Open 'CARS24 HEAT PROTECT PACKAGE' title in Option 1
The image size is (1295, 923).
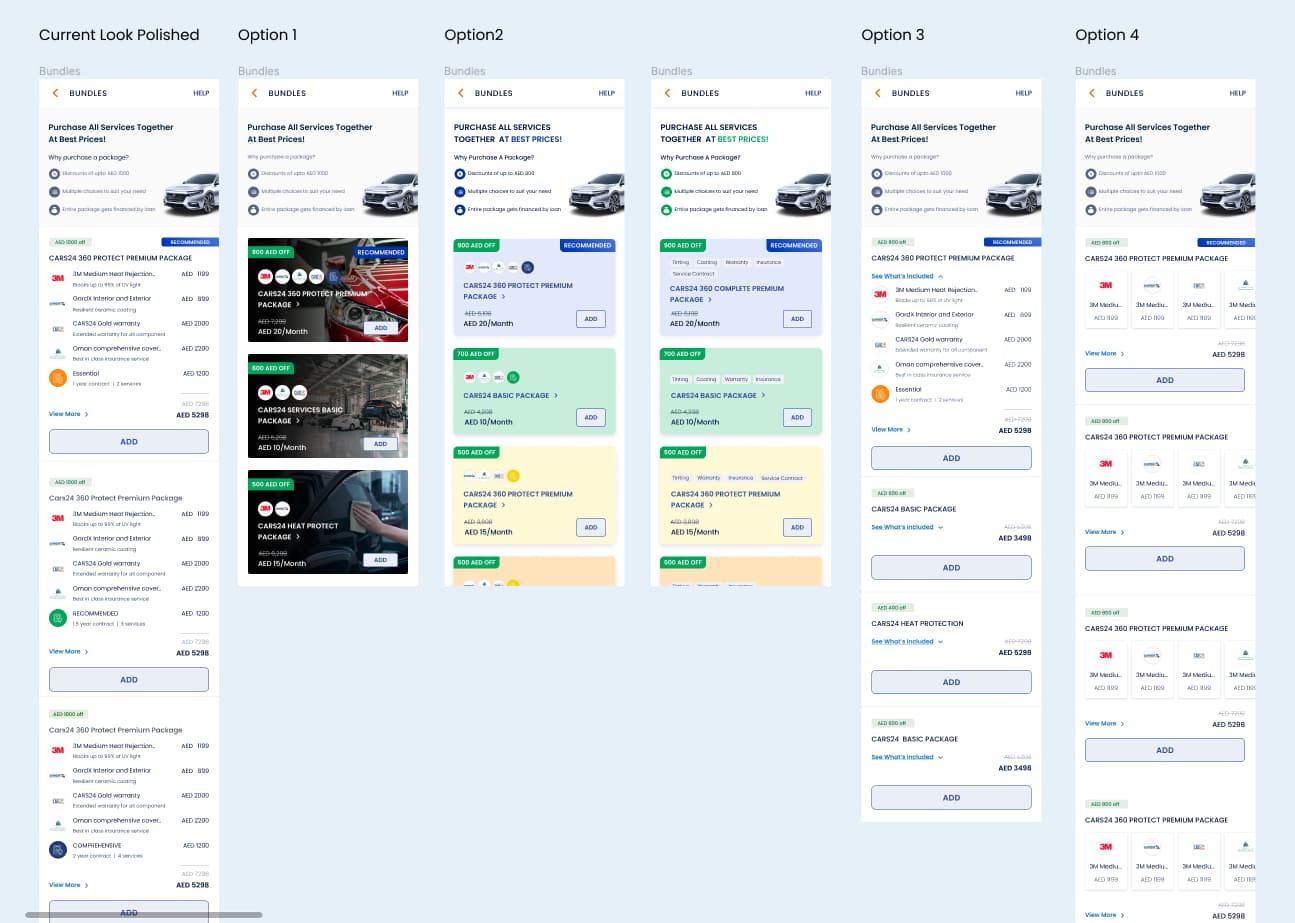pos(298,531)
